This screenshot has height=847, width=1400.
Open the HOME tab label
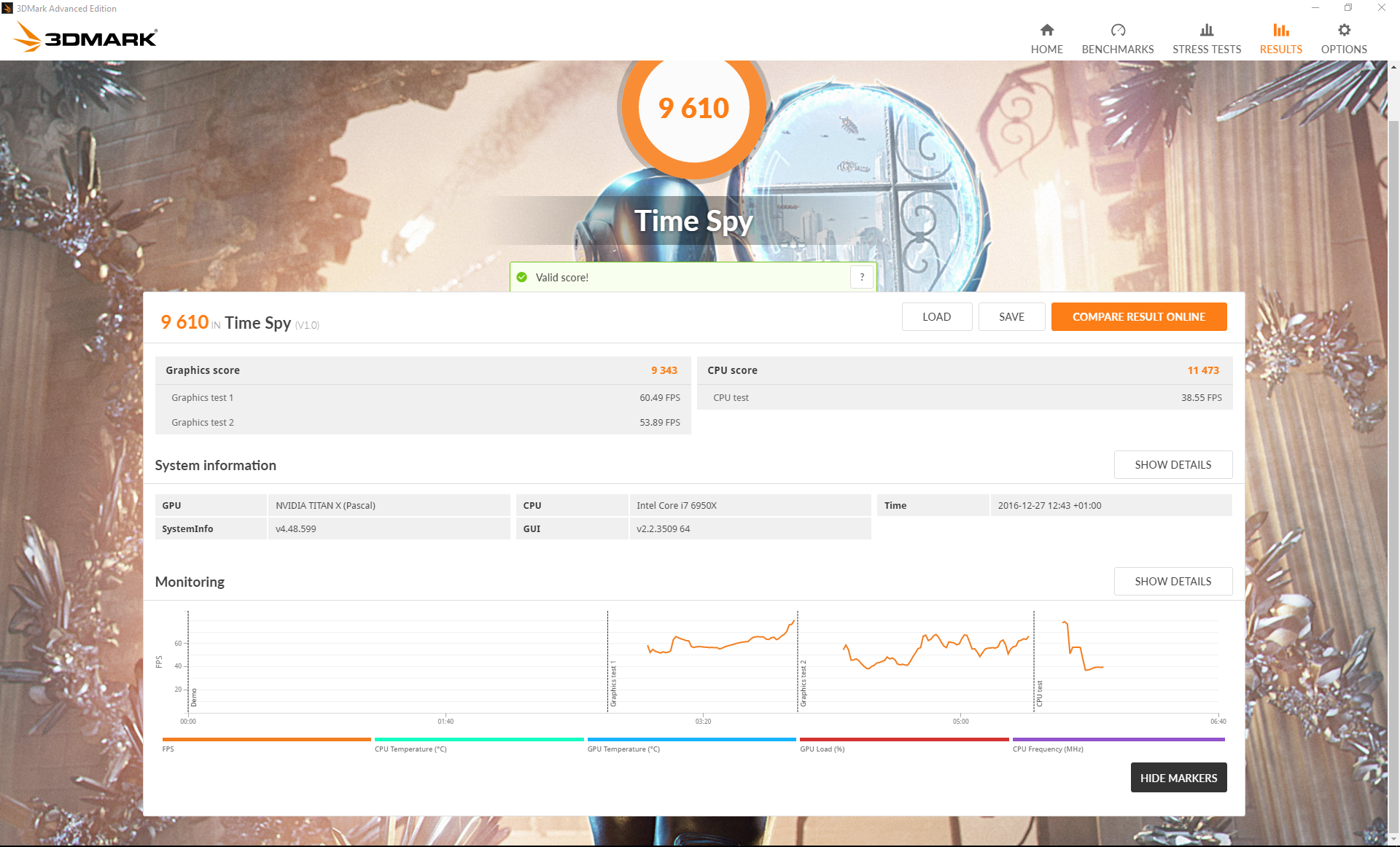[x=1046, y=50]
